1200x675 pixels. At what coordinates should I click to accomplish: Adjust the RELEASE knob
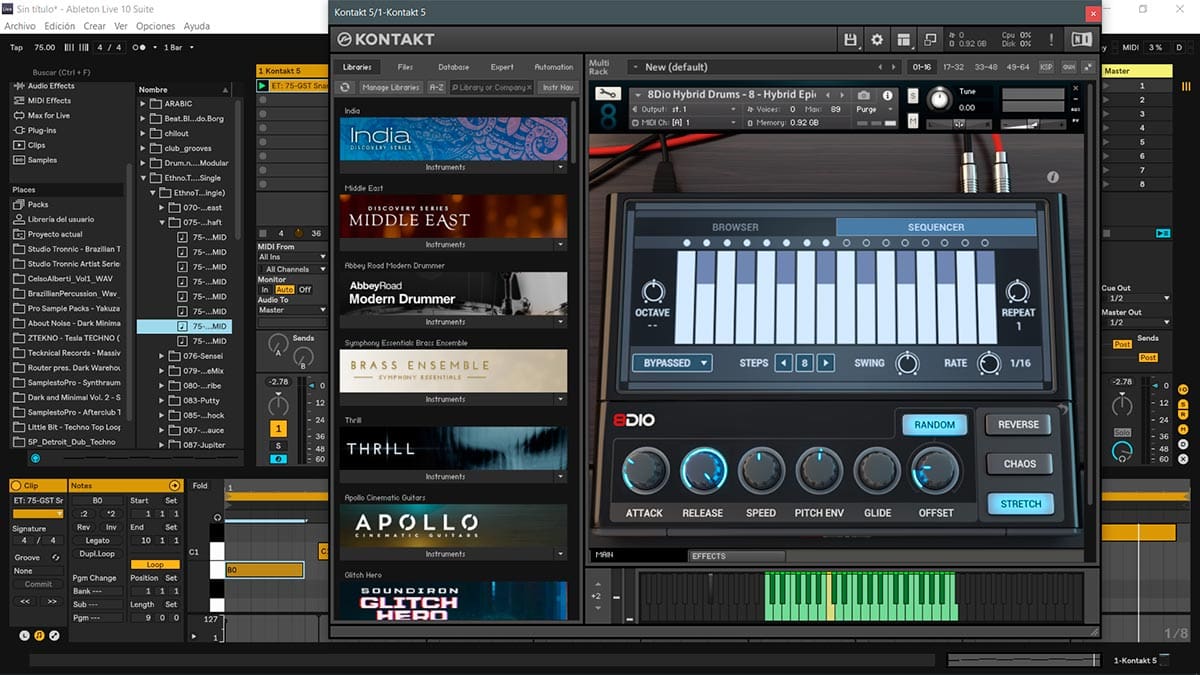(703, 470)
